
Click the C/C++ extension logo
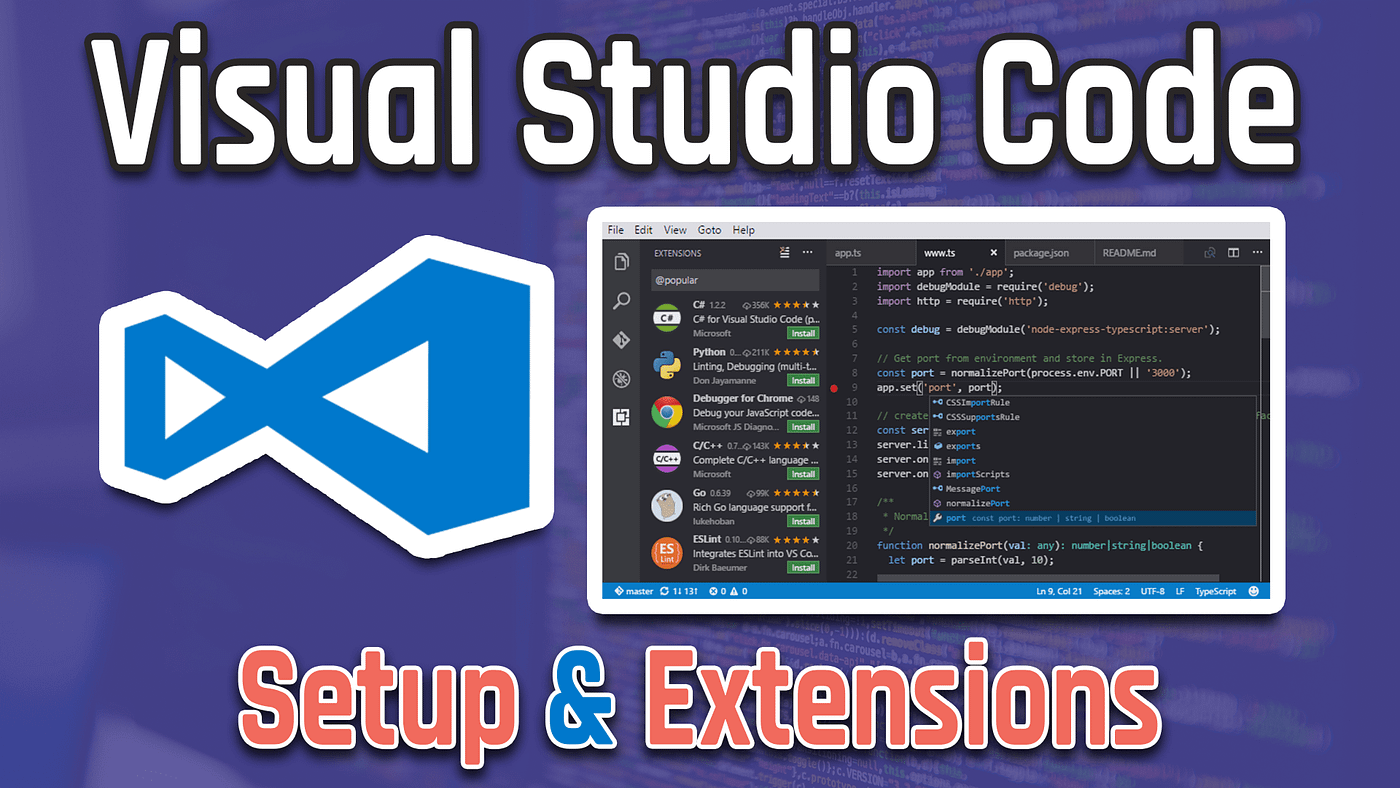click(x=667, y=459)
